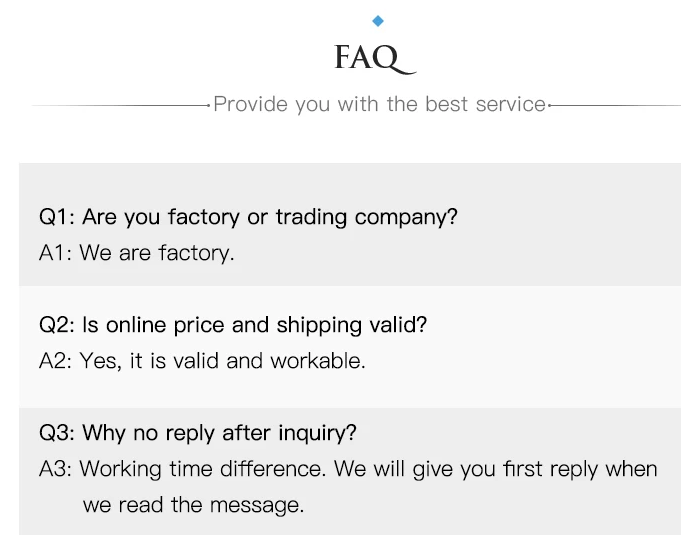Click the FAQ heading
681x535 pixels.
[x=375, y=58]
